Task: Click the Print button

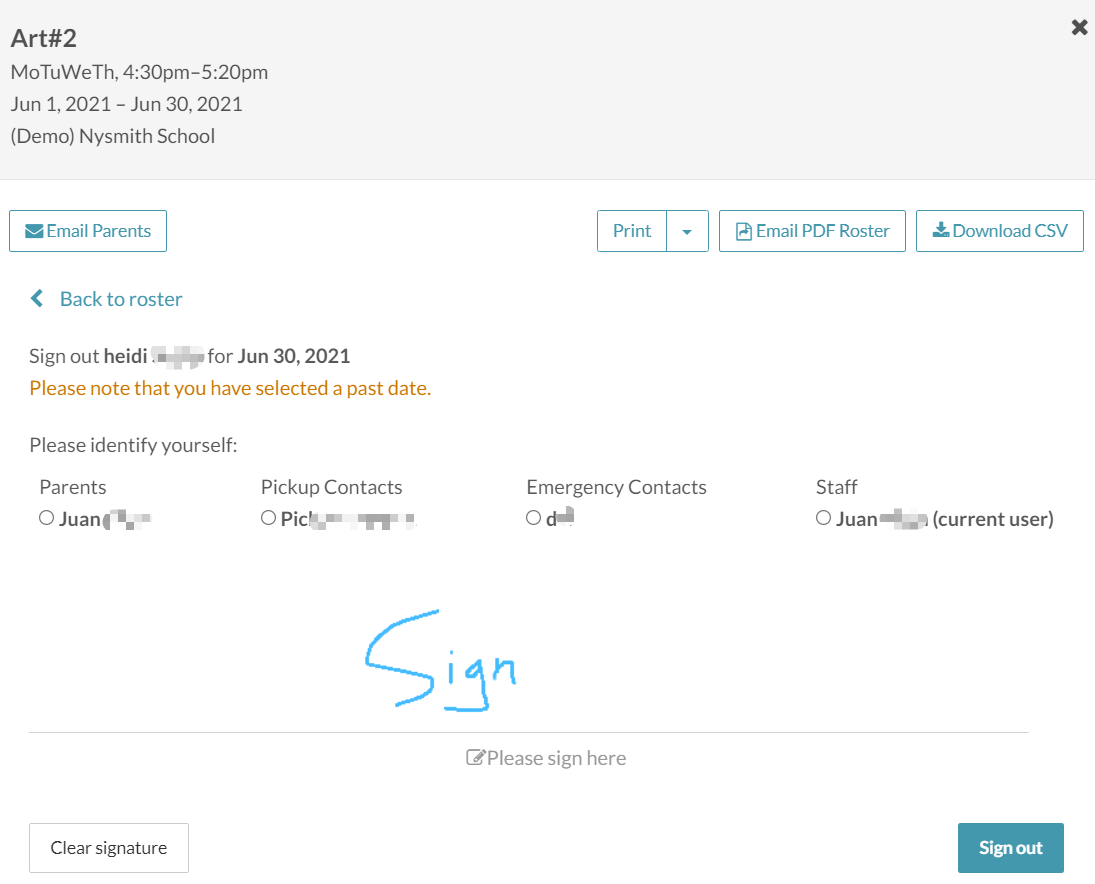Action: pyautogui.click(x=632, y=231)
